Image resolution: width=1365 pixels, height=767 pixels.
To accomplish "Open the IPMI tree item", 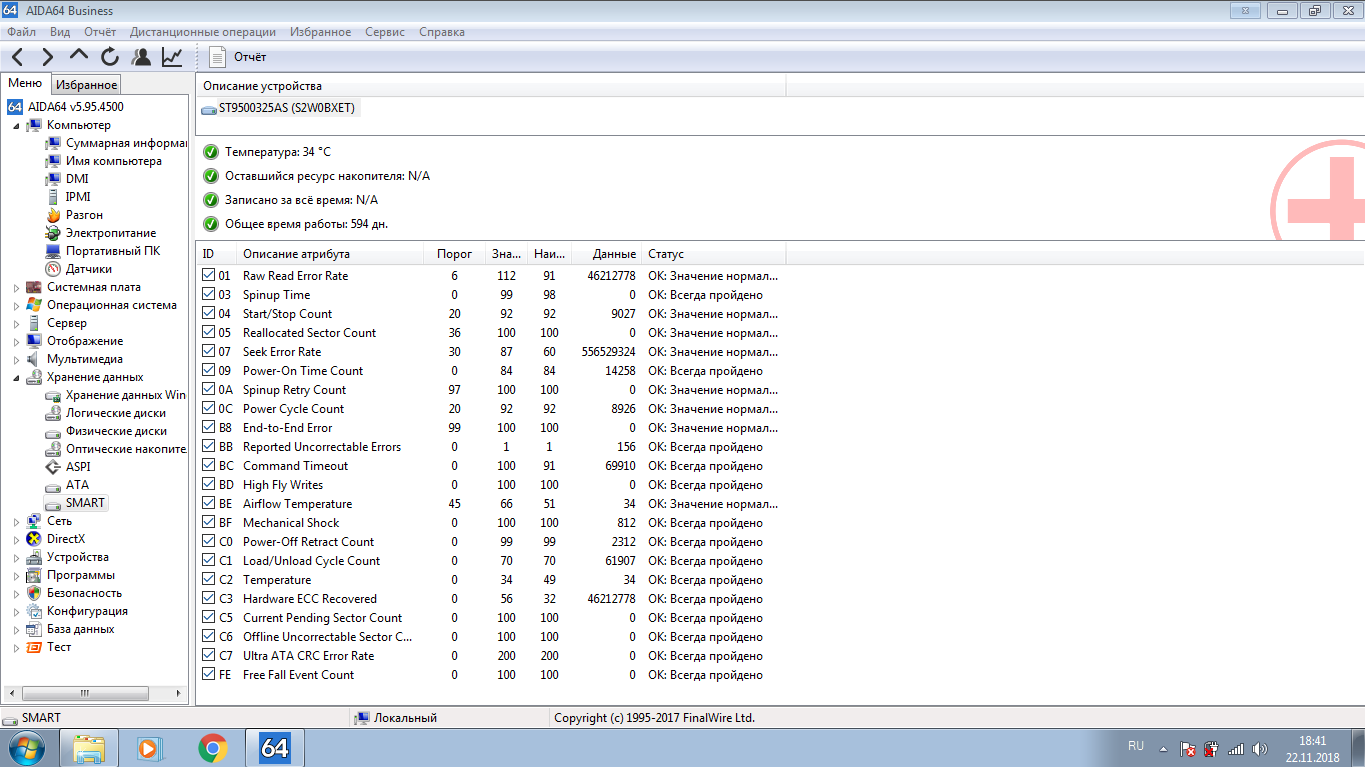I will pos(77,197).
